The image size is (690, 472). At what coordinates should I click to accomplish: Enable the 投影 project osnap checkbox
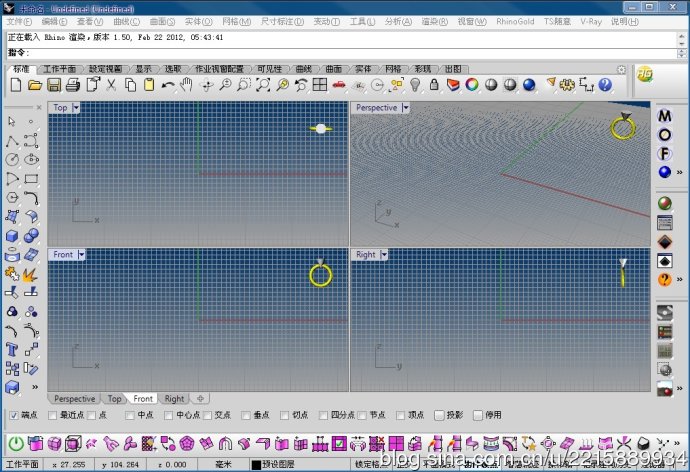[439, 415]
